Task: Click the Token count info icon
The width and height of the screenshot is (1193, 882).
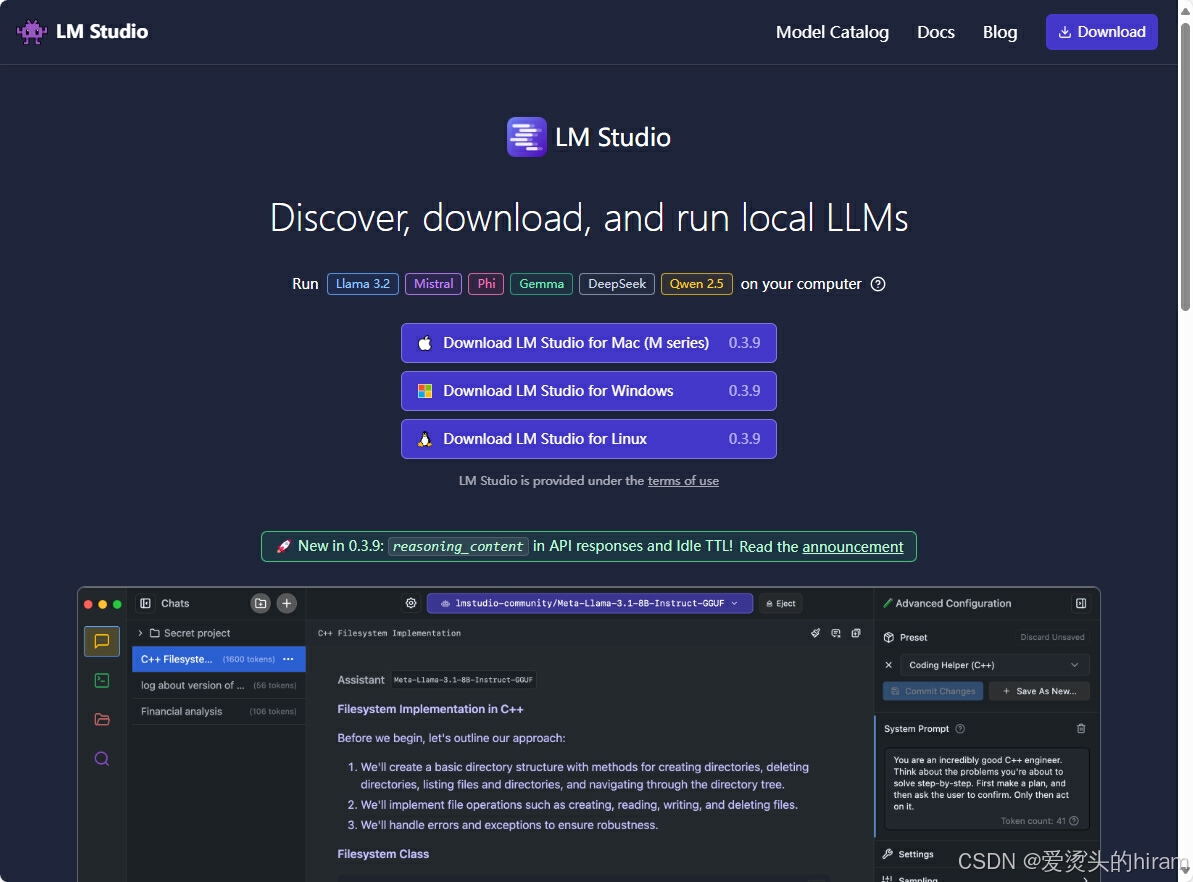Action: click(x=1074, y=821)
